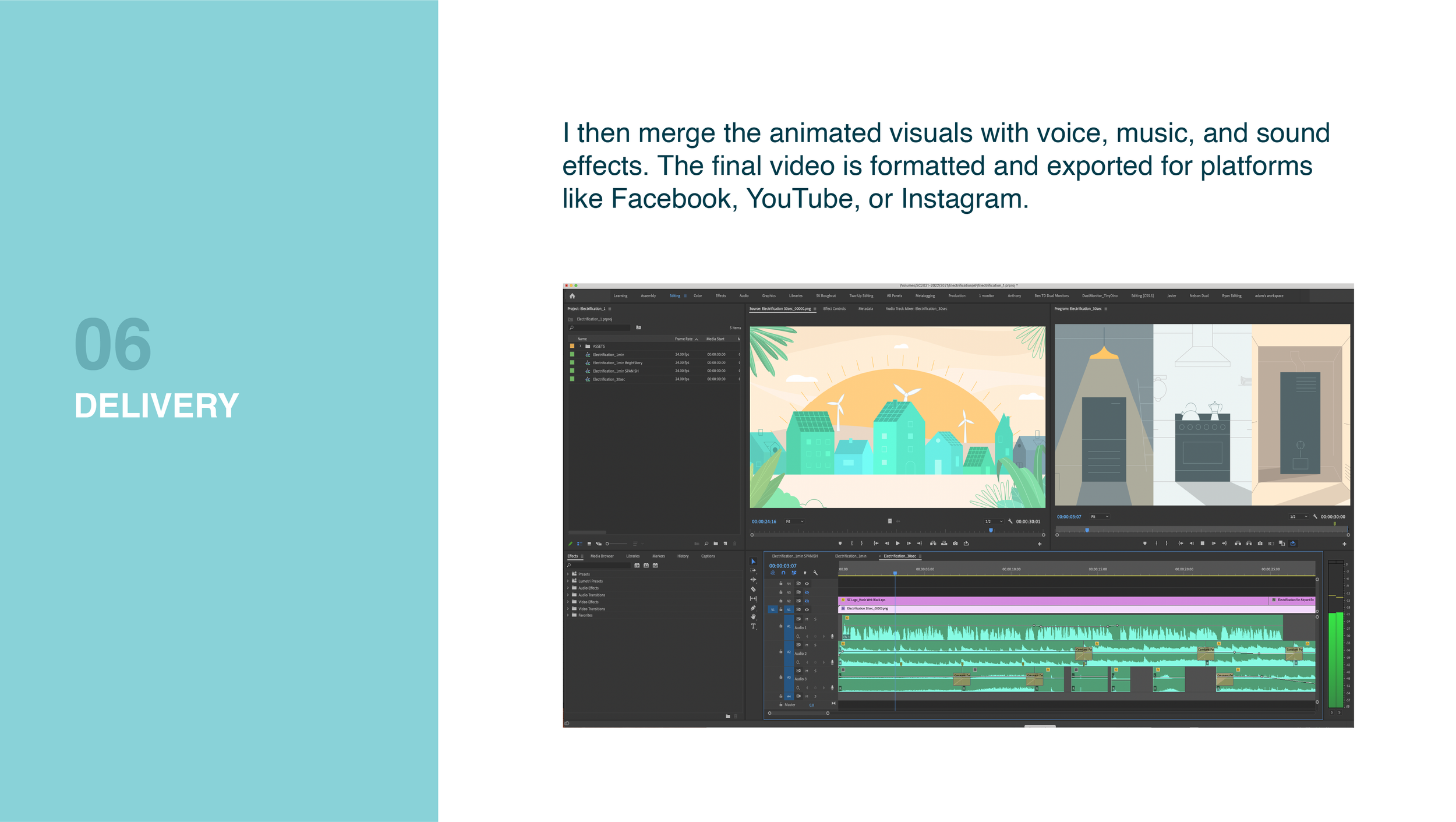The image size is (1456, 822).
Task: Expand the ASSETS bin
Action: [x=580, y=346]
